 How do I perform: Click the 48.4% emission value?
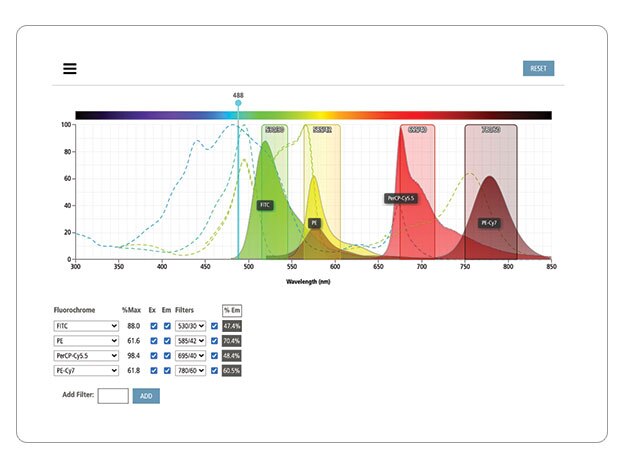pos(232,355)
